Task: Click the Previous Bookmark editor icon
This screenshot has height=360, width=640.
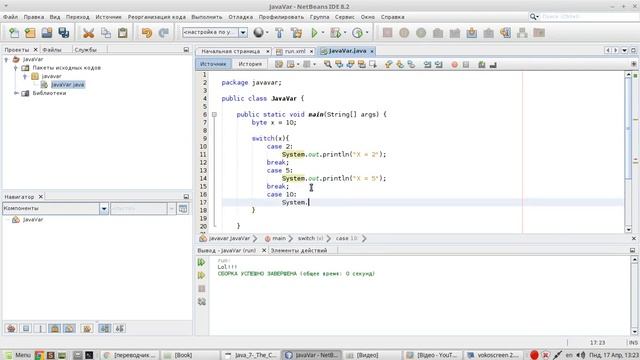Action: pyautogui.click(x=389, y=64)
